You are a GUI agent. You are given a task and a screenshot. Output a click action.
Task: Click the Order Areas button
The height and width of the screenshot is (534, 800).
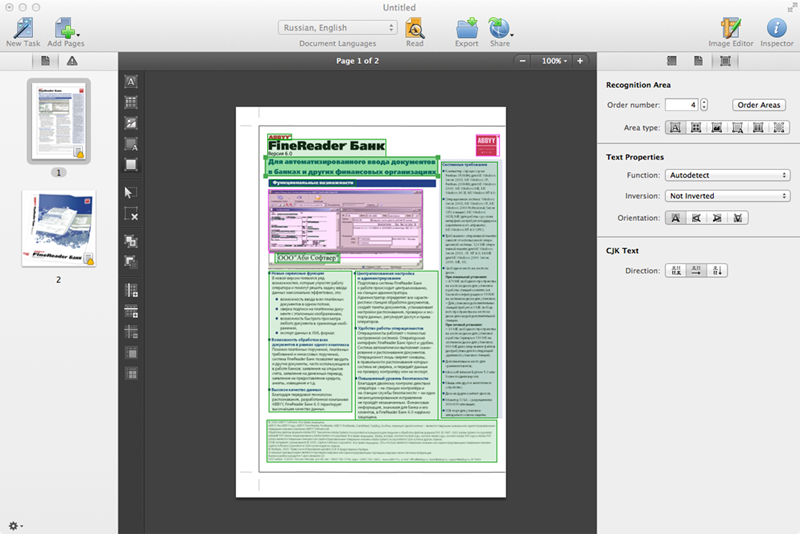point(759,105)
